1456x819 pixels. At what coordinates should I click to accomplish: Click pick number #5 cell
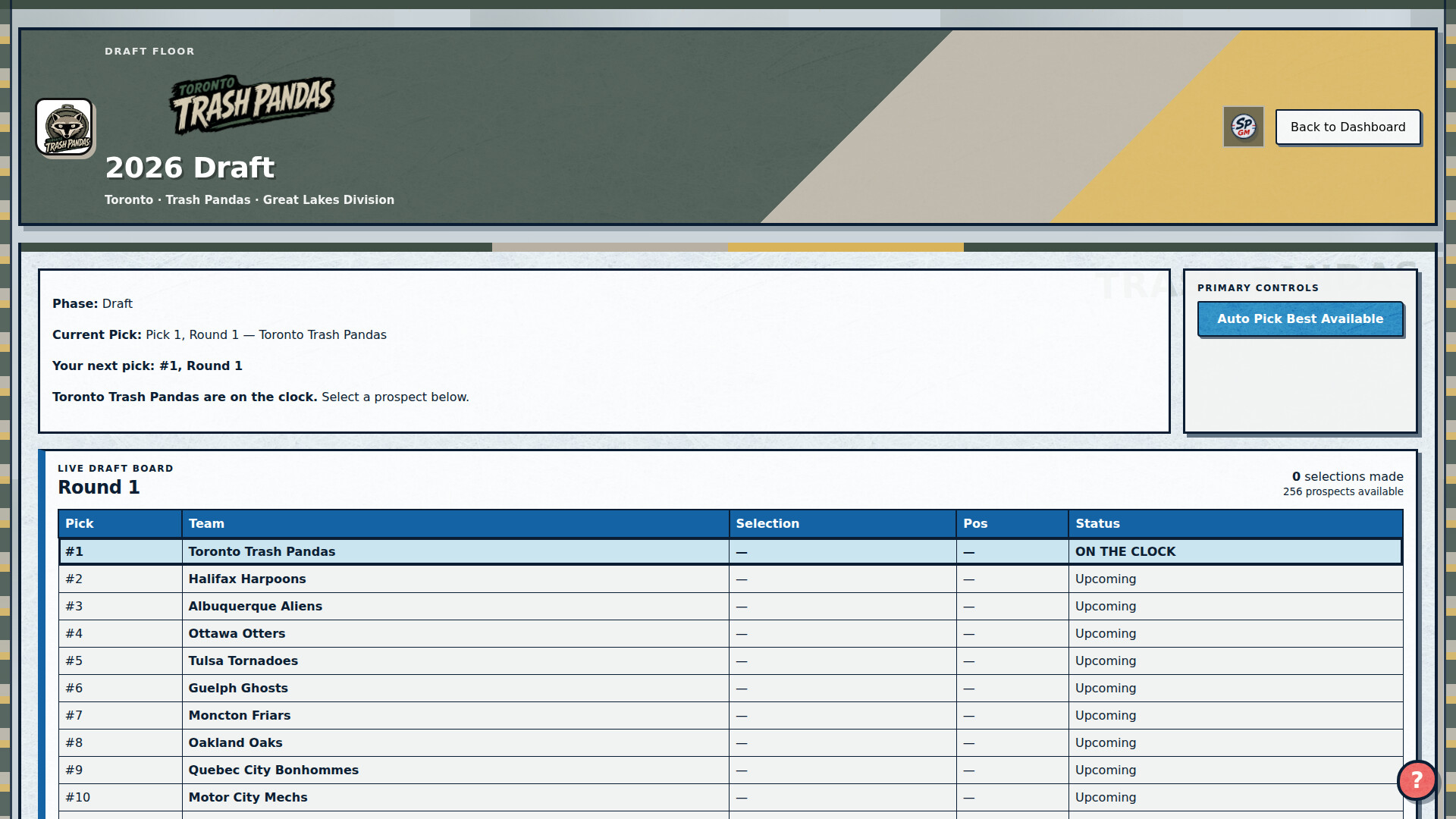pyautogui.click(x=120, y=661)
